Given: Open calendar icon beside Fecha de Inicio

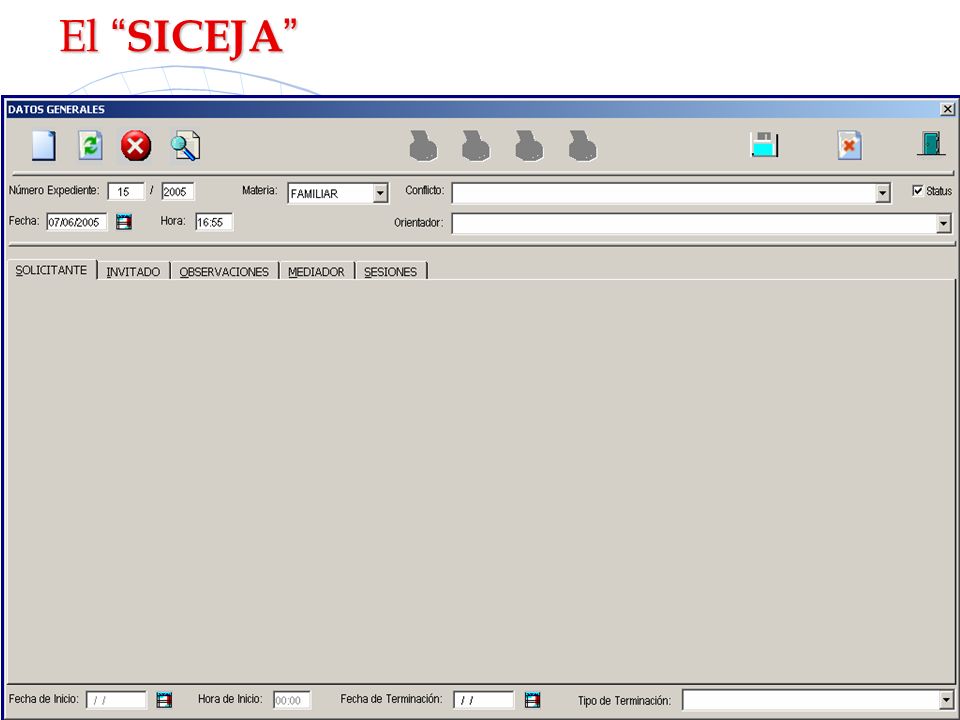Looking at the screenshot, I should click(164, 700).
